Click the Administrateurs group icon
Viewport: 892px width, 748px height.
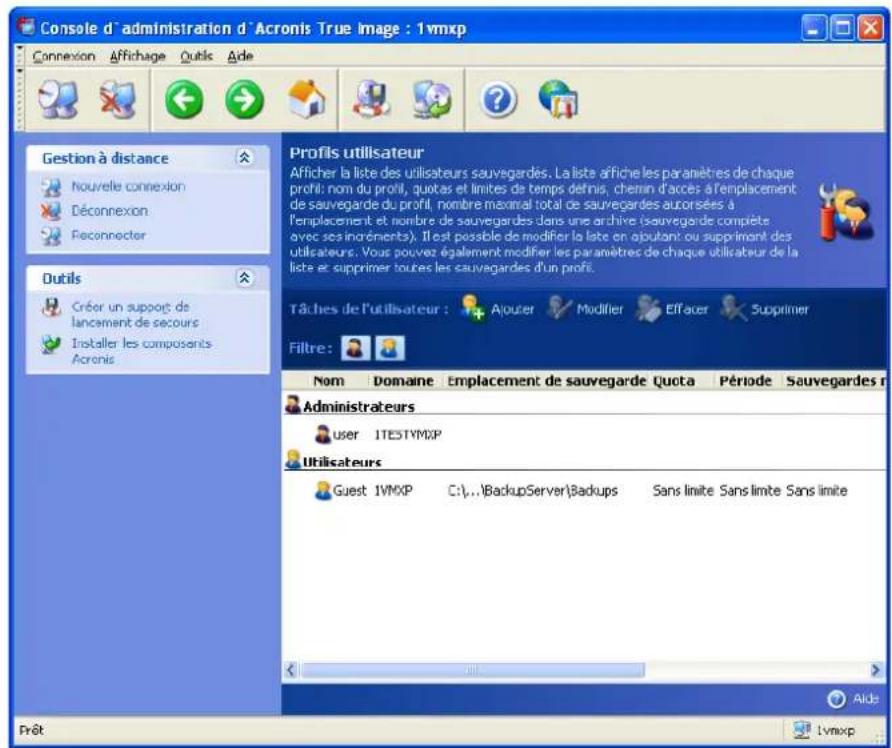point(293,405)
